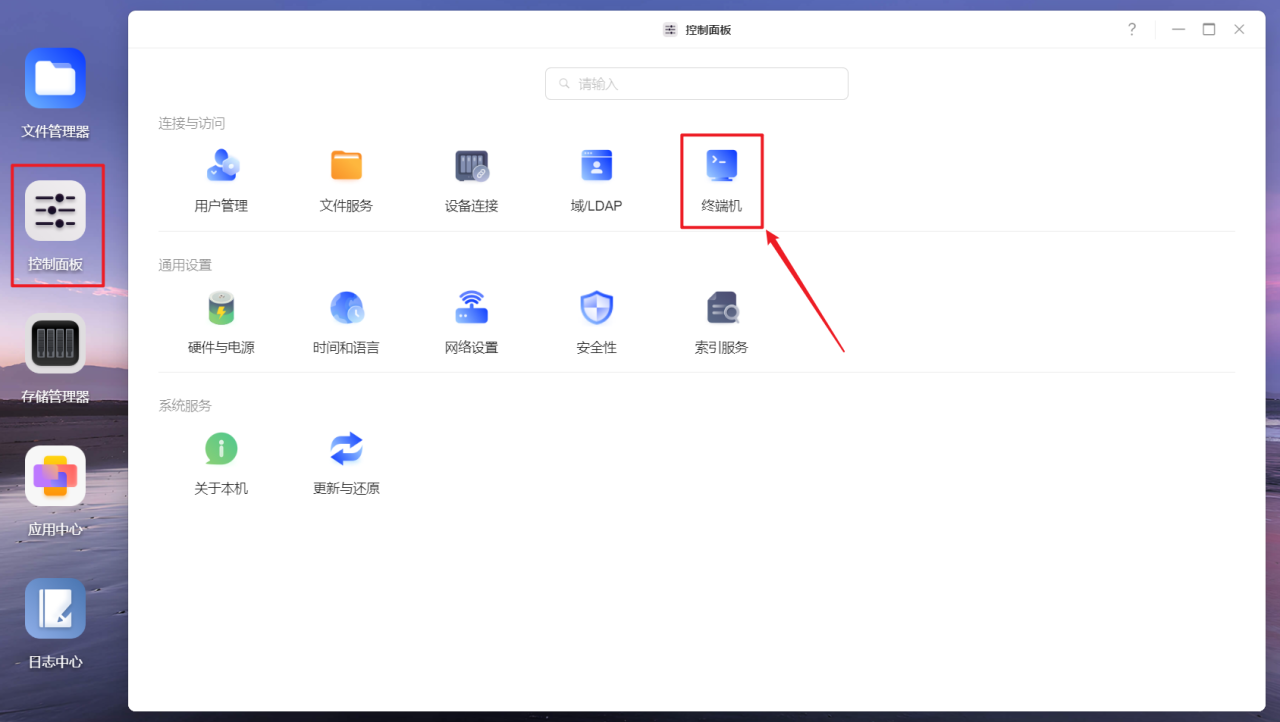Image resolution: width=1280 pixels, height=722 pixels.
Task: Click the control panel title bar icon
Action: (669, 29)
